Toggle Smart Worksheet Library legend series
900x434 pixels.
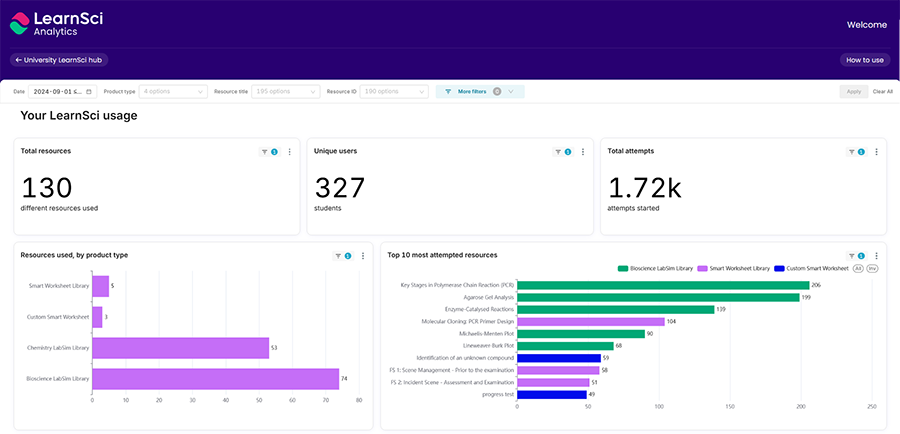point(733,269)
